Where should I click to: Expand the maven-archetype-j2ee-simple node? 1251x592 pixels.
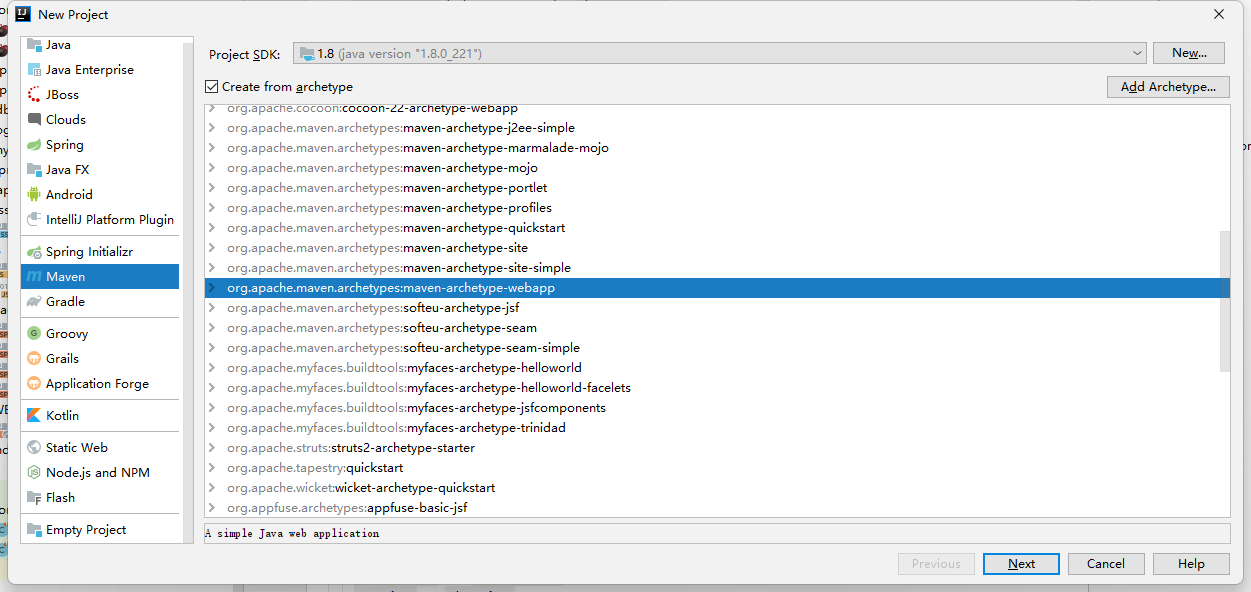pos(211,128)
